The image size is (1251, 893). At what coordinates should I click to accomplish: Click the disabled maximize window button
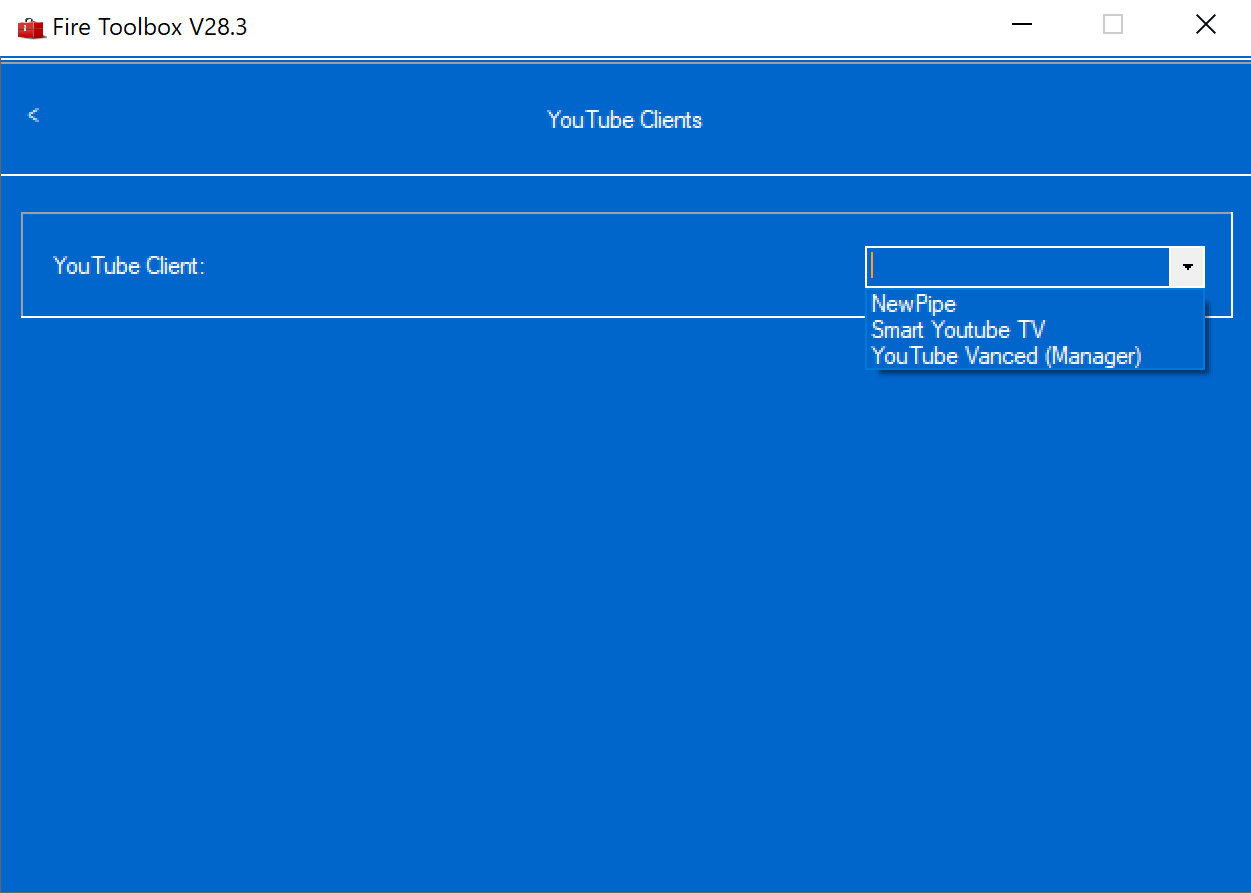coord(1113,25)
